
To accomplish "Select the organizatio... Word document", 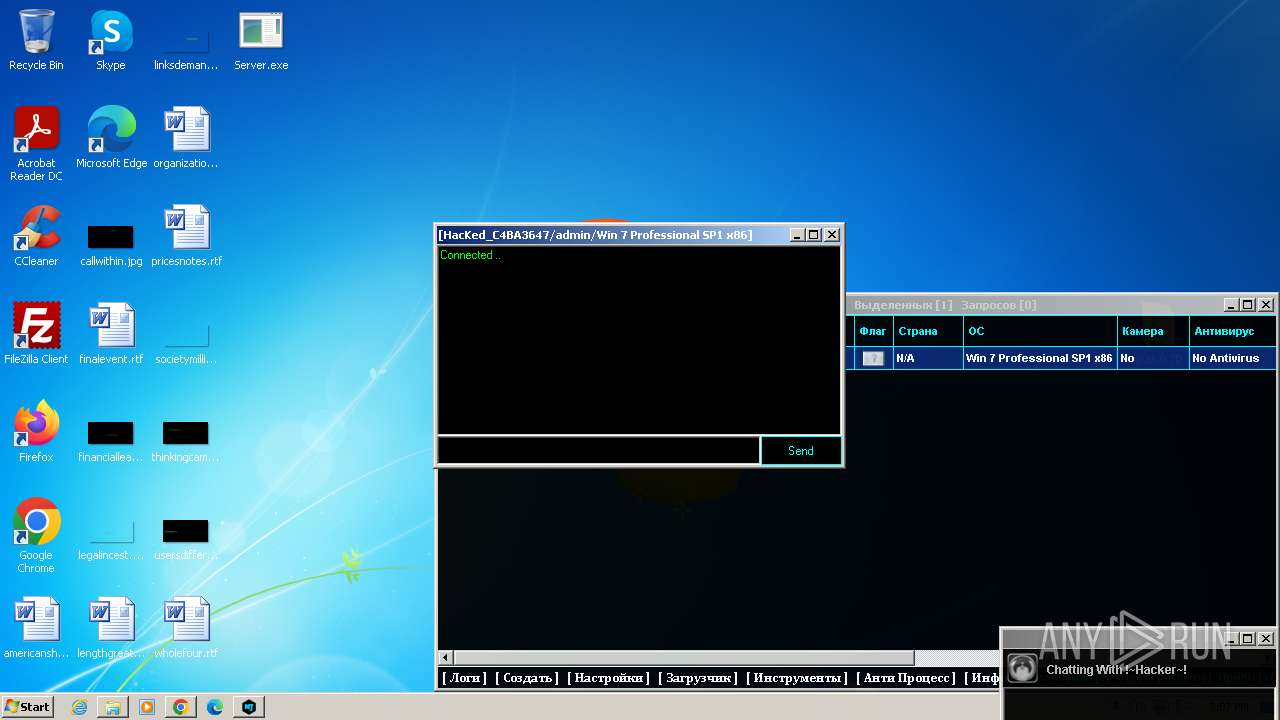I will [186, 138].
